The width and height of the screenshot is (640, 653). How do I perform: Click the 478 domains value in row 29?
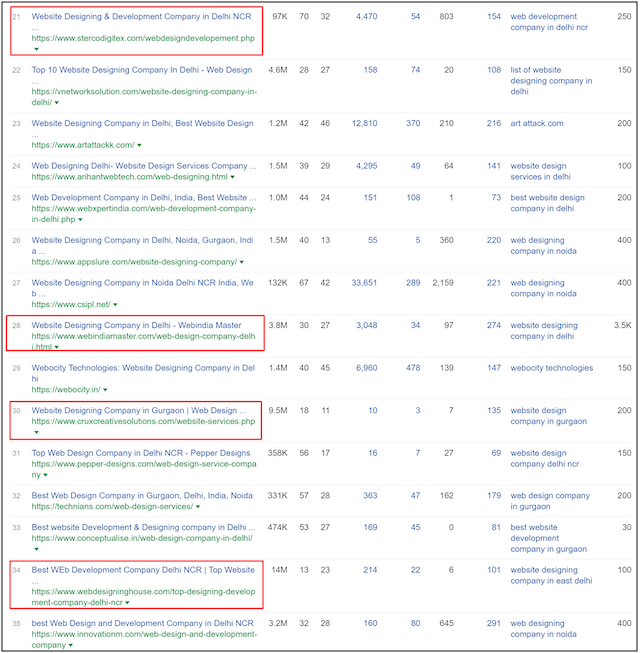413,368
